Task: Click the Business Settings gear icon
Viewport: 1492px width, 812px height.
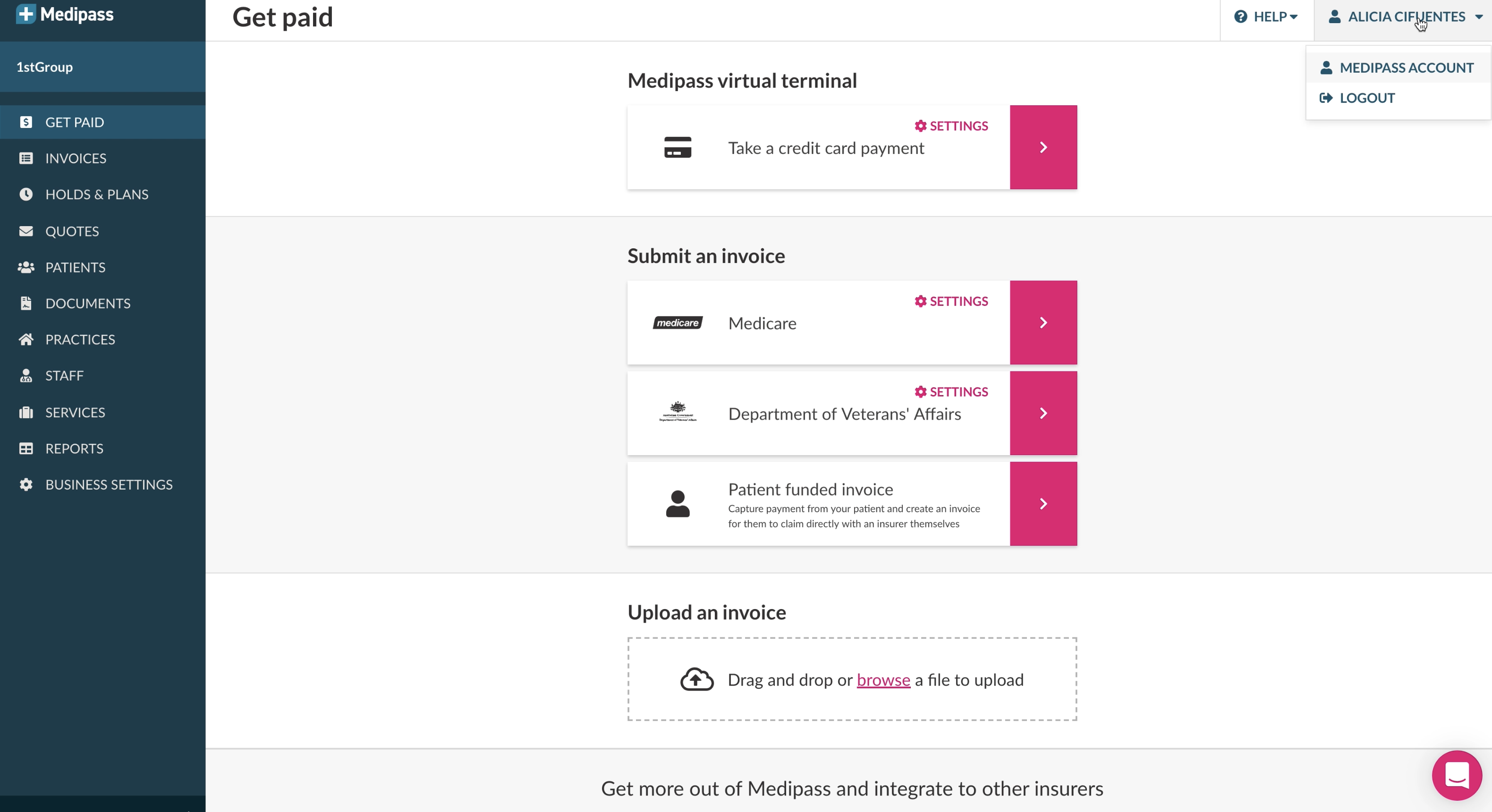Action: [26, 484]
